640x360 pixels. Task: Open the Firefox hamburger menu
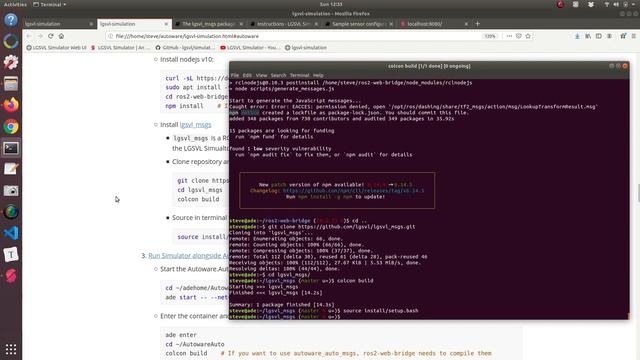tap(634, 36)
